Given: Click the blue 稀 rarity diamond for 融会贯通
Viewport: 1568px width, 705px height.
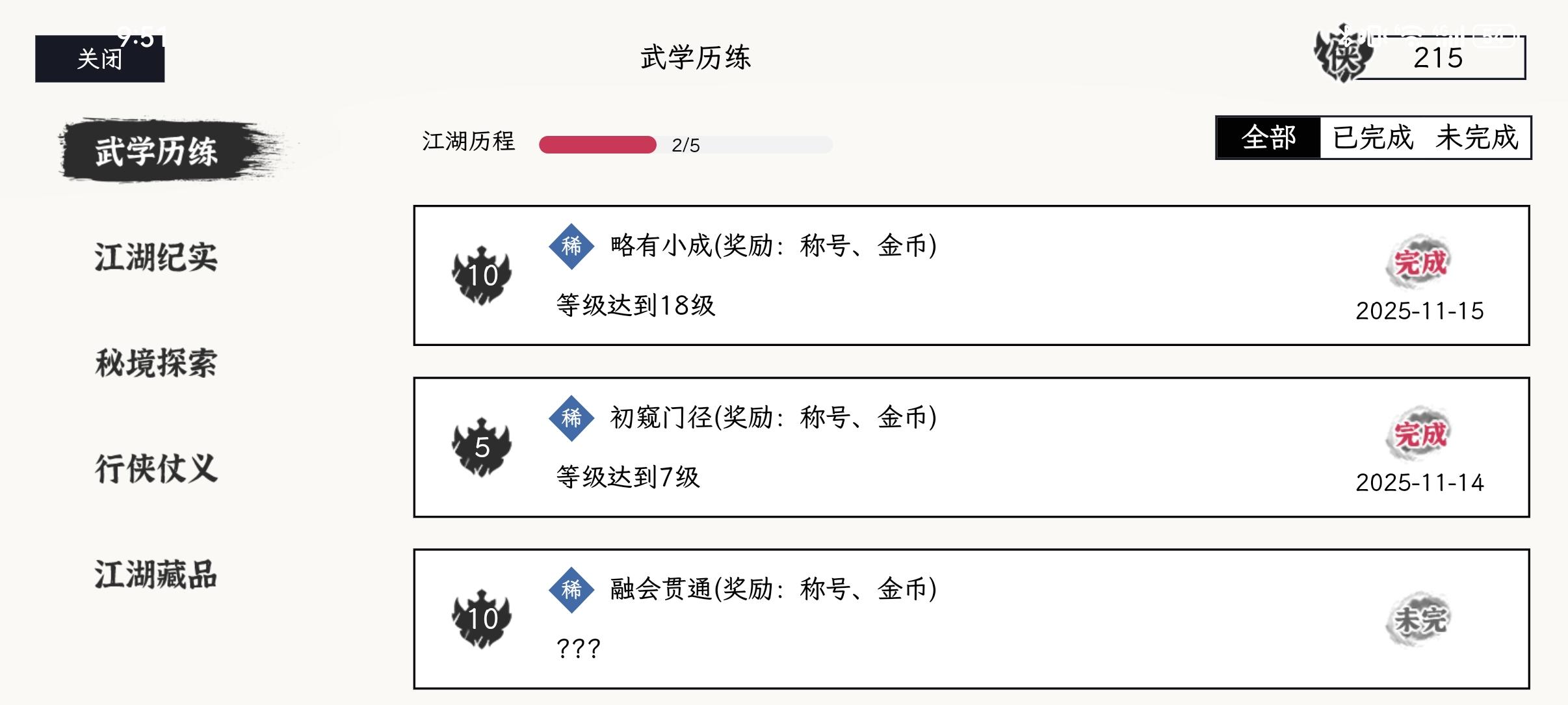Looking at the screenshot, I should pyautogui.click(x=571, y=589).
